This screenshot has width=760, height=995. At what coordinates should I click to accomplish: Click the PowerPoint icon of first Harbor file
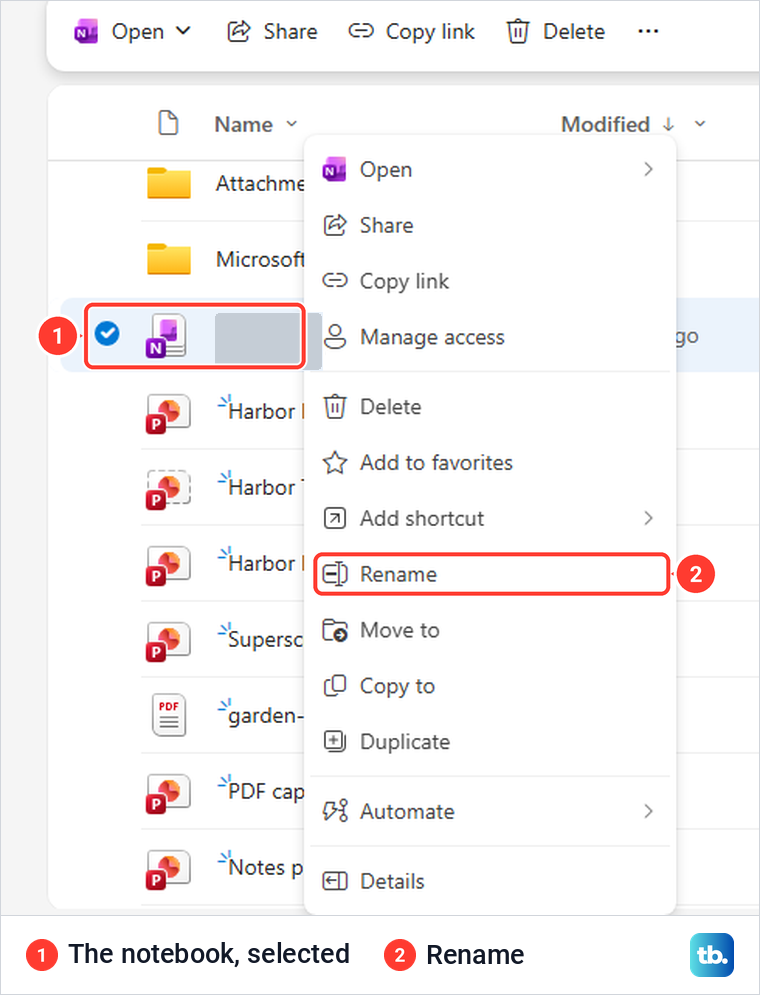click(168, 414)
